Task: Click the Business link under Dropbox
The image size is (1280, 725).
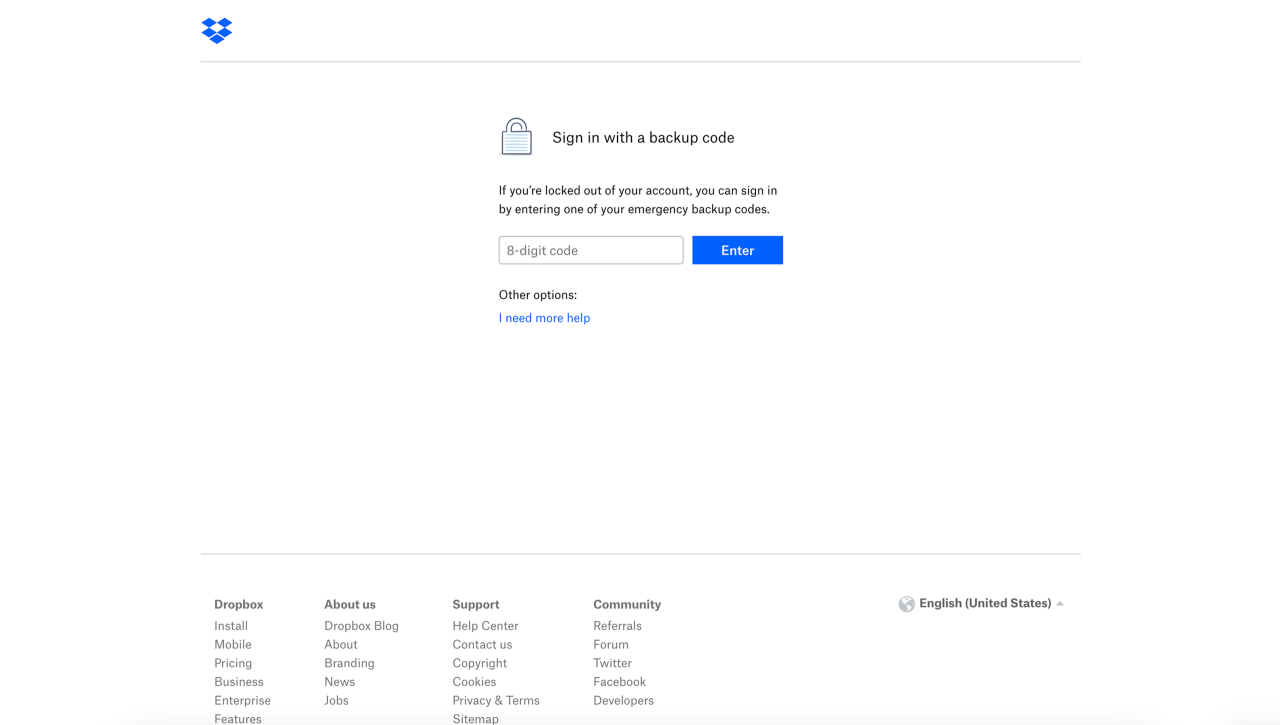Action: click(239, 681)
